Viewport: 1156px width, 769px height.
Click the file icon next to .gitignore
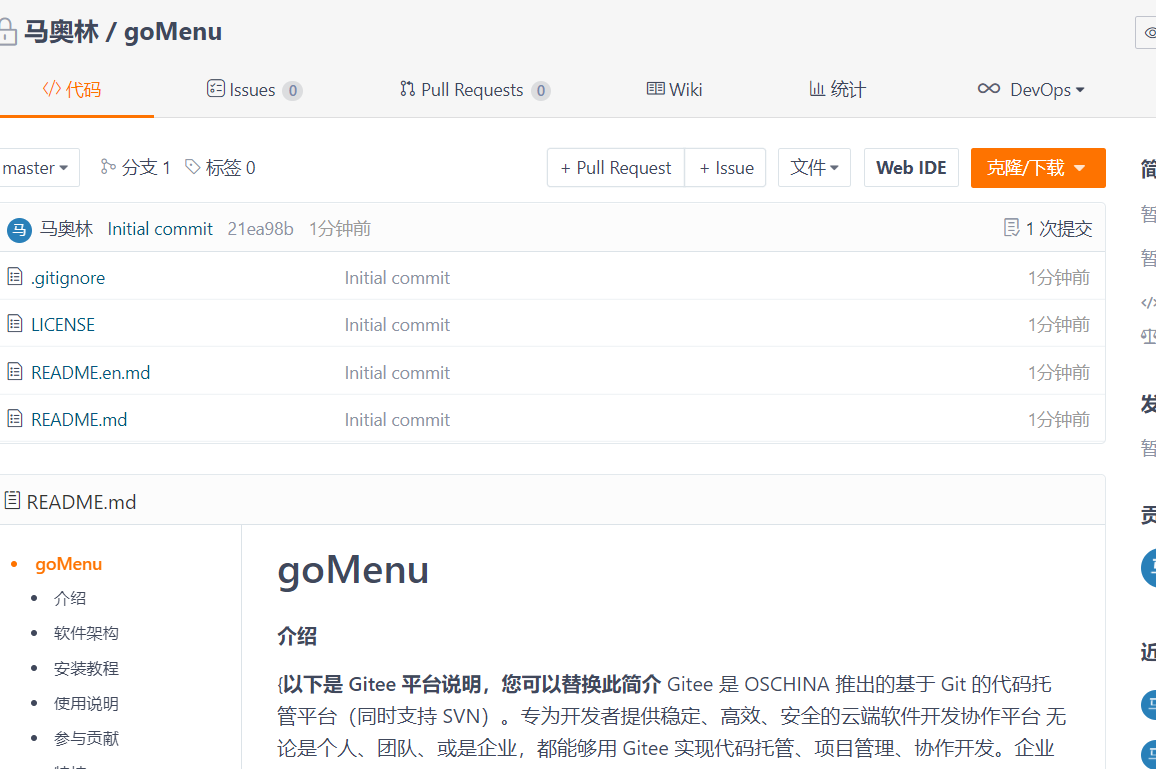pos(15,277)
